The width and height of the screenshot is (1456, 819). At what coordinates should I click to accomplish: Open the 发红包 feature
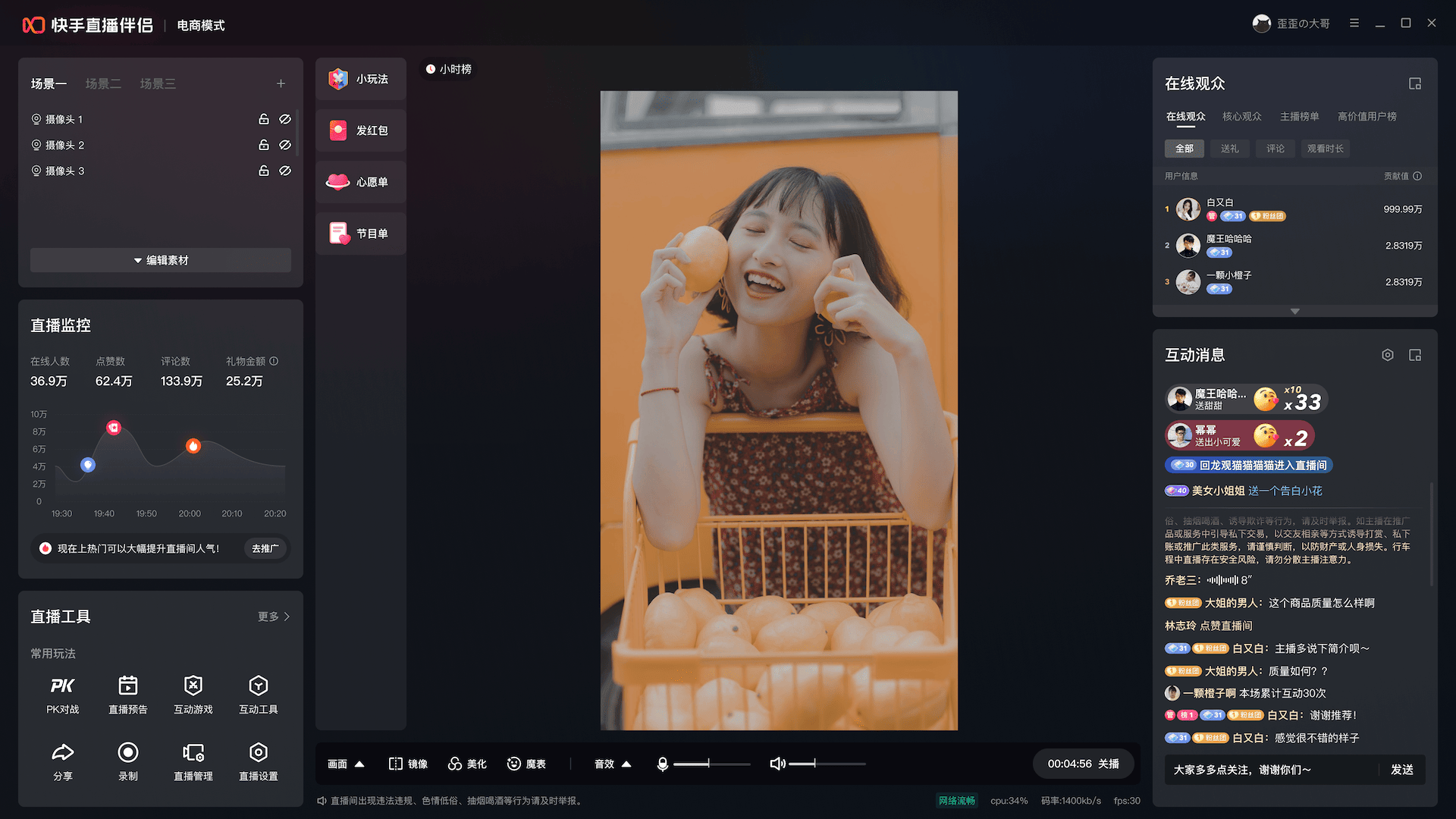[x=360, y=130]
